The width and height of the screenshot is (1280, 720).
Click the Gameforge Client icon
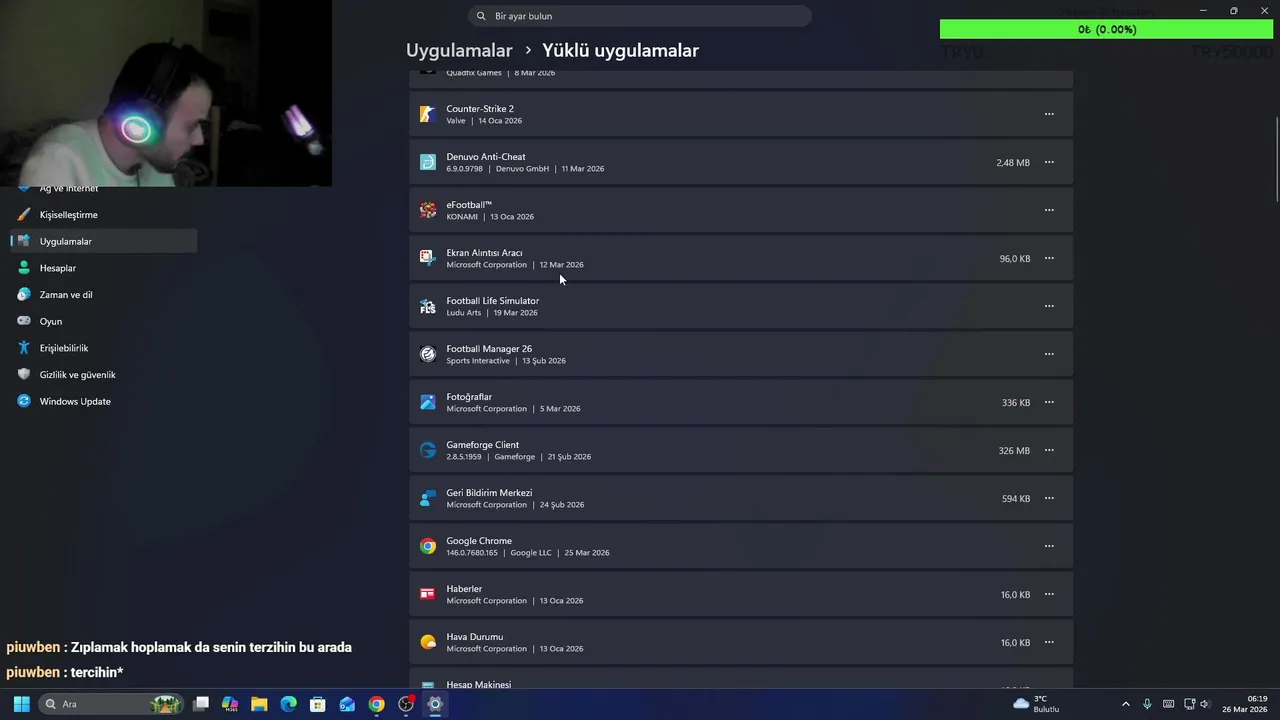point(428,450)
